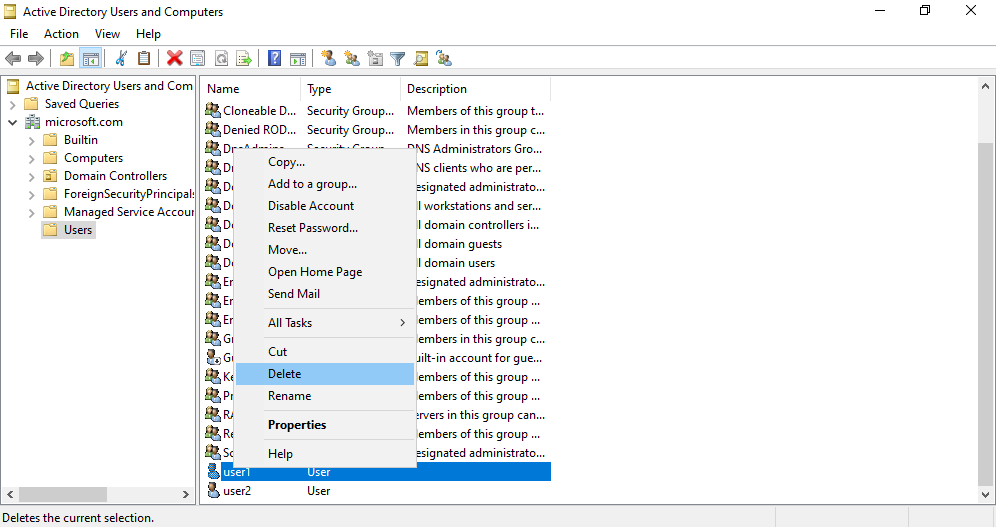This screenshot has width=996, height=527.
Task: Select the user2 row in list
Action: pos(377,491)
